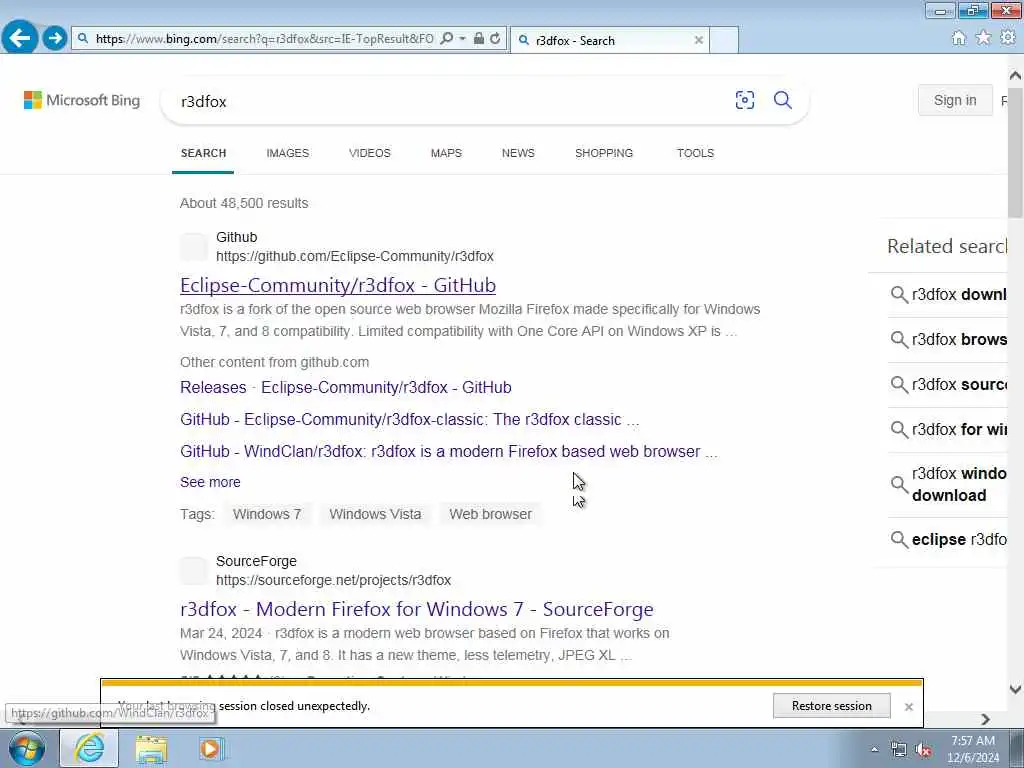Select the Windows Vista tag
The width and height of the screenshot is (1024, 768).
tap(375, 514)
